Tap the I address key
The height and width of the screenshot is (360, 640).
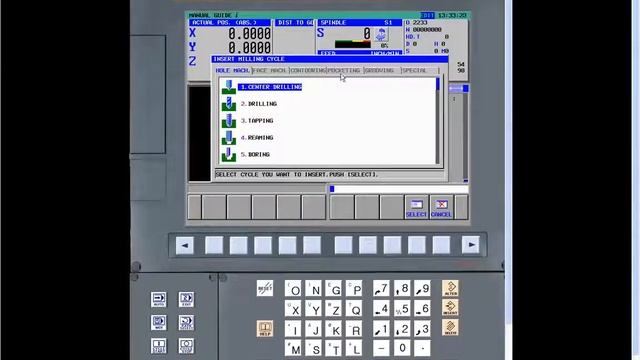point(293,329)
